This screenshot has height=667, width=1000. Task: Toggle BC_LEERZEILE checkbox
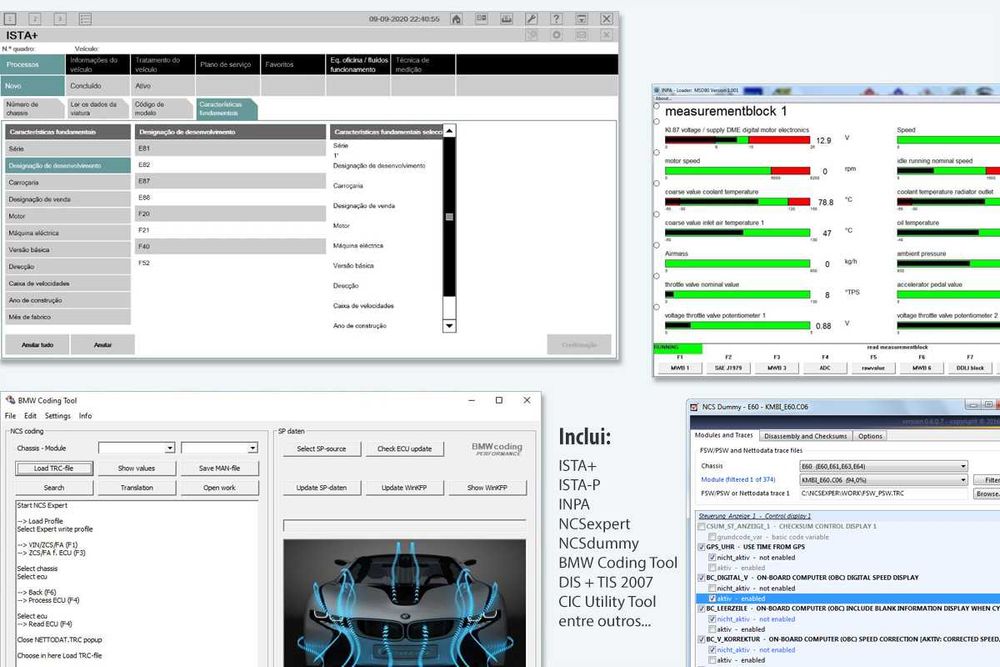[702, 609]
